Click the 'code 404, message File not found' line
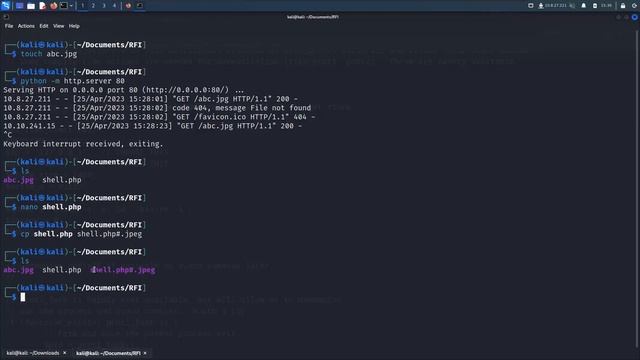Viewport: 640px width, 360px height. [x=157, y=108]
